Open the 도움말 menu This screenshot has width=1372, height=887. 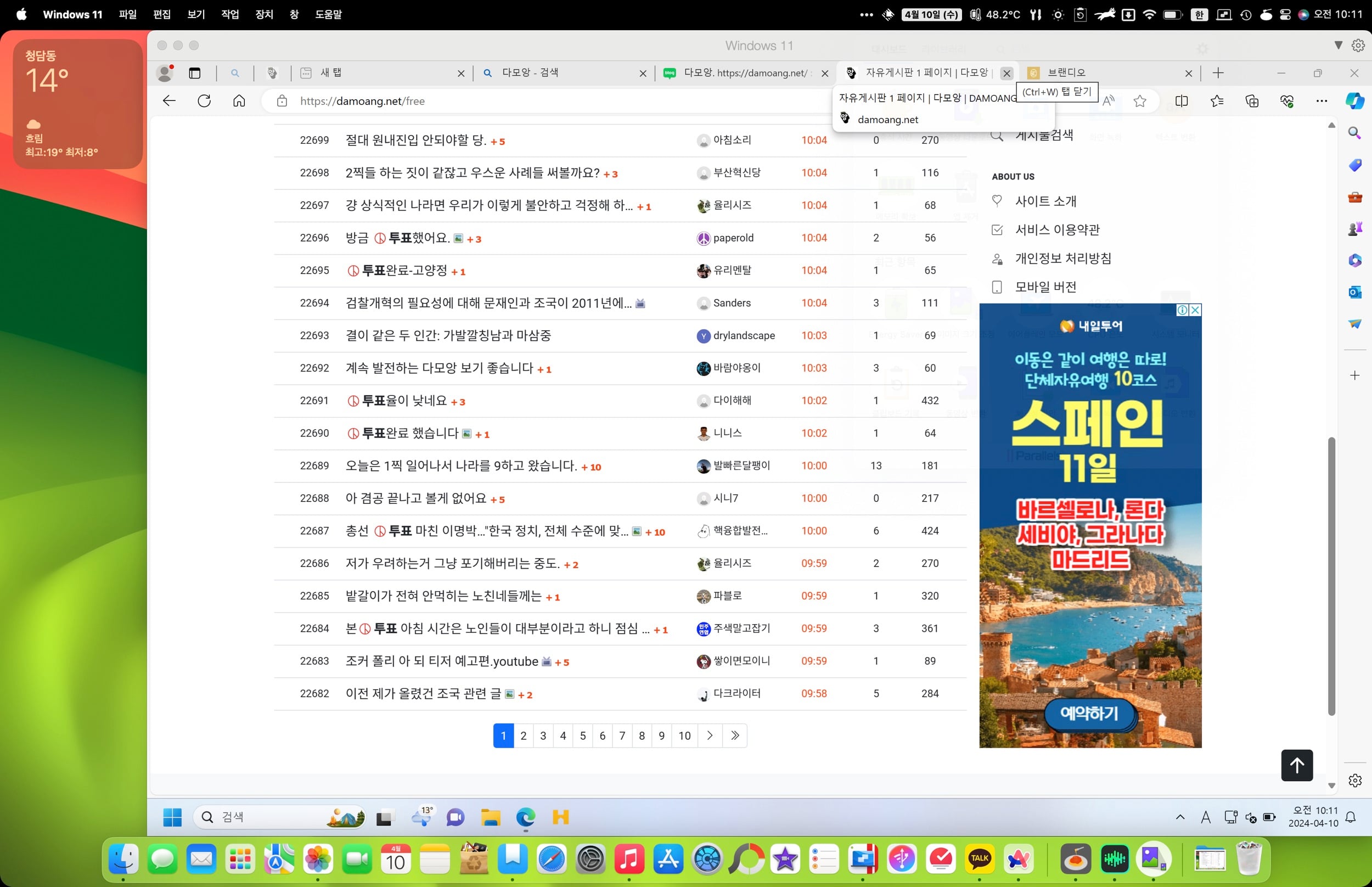coord(328,14)
